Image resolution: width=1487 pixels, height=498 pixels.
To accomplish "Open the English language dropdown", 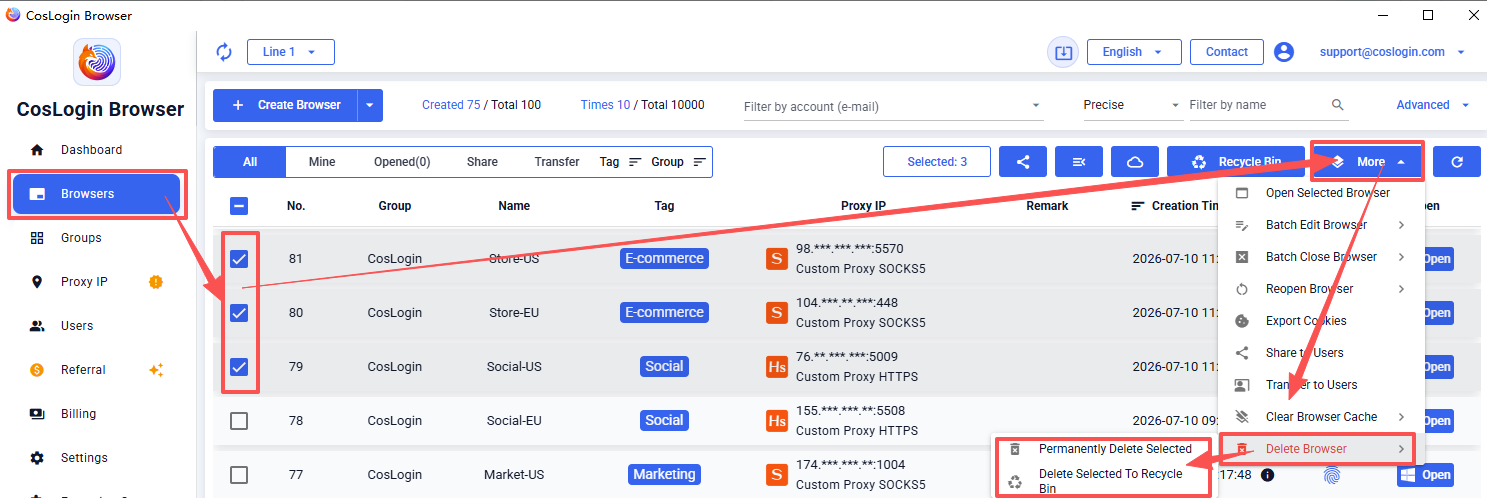I will [1134, 52].
